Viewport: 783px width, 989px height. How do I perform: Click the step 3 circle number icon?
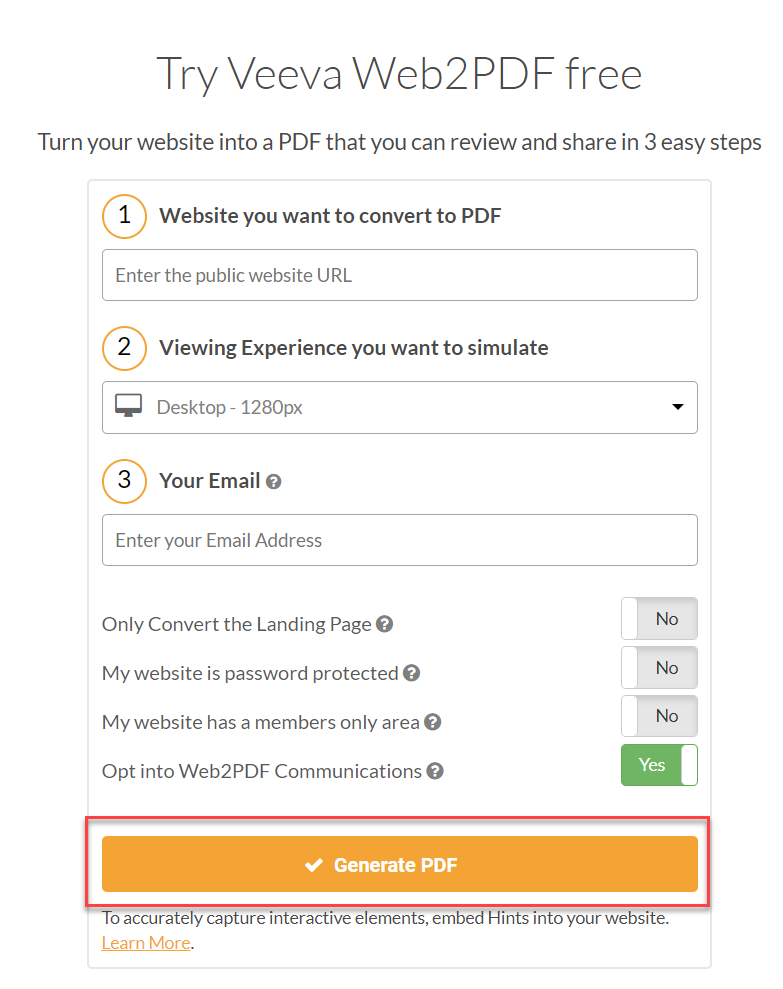(124, 480)
